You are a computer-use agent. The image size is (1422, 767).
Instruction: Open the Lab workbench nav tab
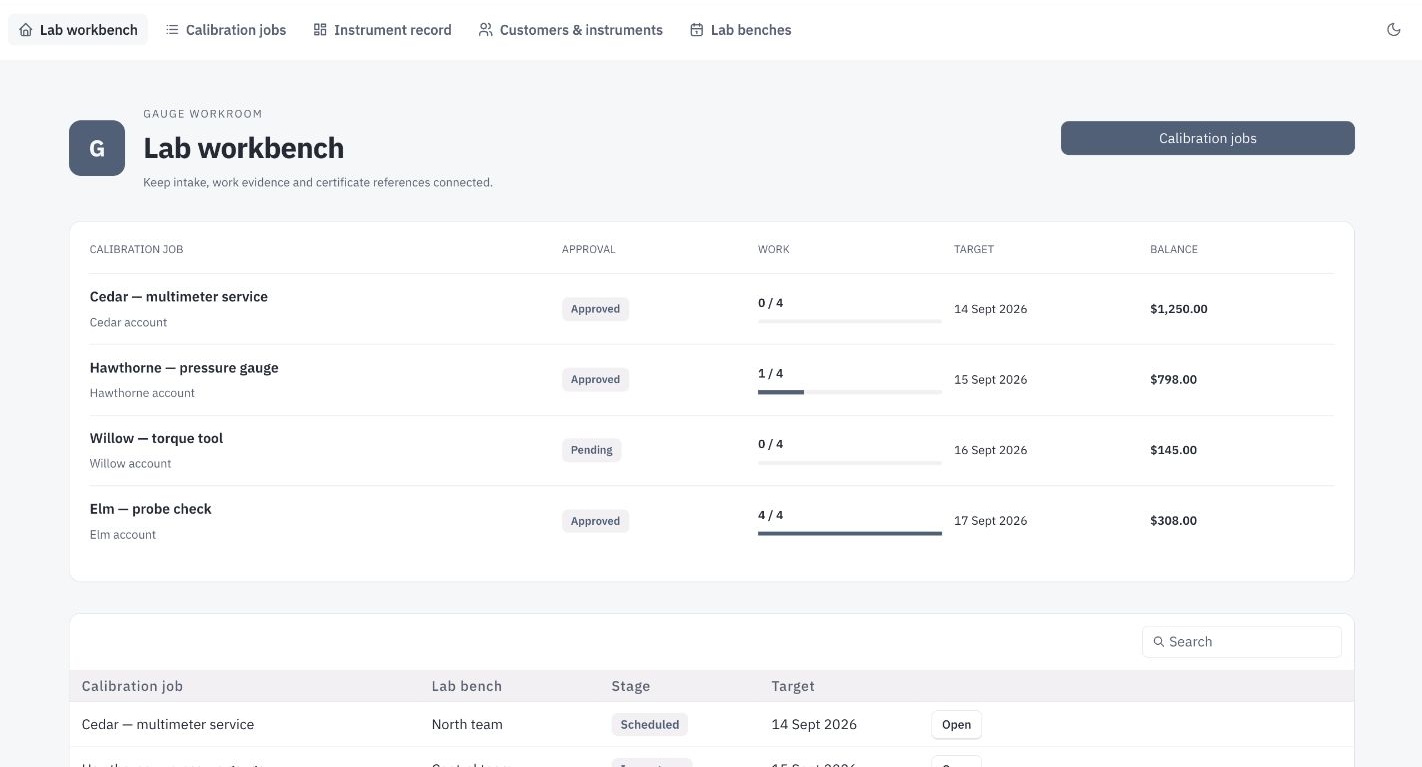click(78, 30)
